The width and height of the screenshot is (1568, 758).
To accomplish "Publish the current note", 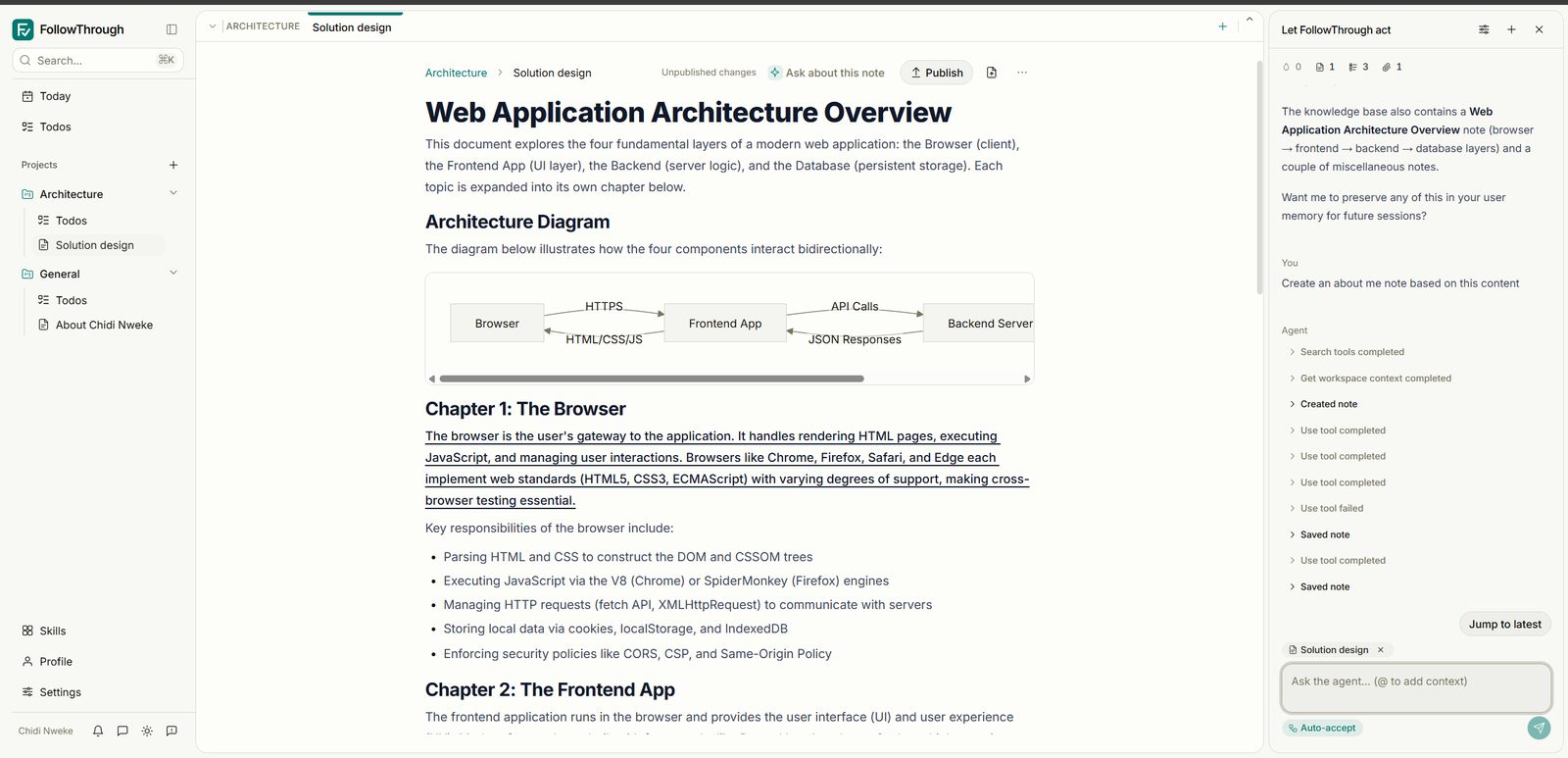I will [937, 73].
